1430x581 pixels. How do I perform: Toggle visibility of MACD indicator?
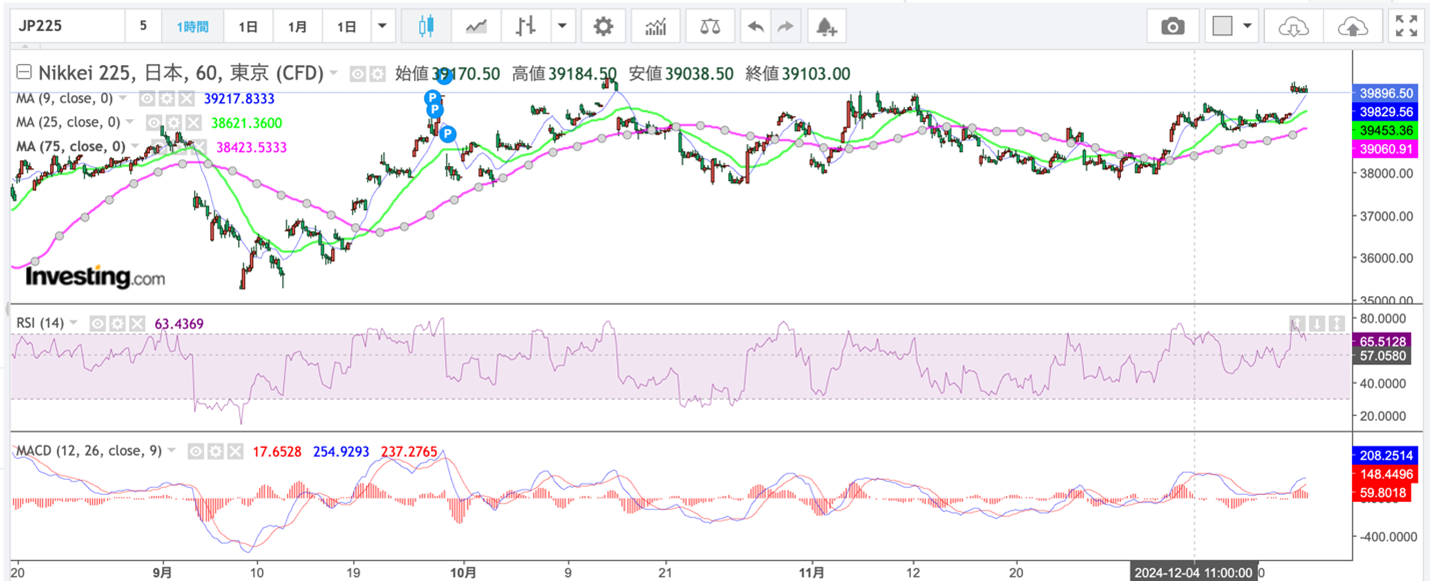[x=195, y=451]
